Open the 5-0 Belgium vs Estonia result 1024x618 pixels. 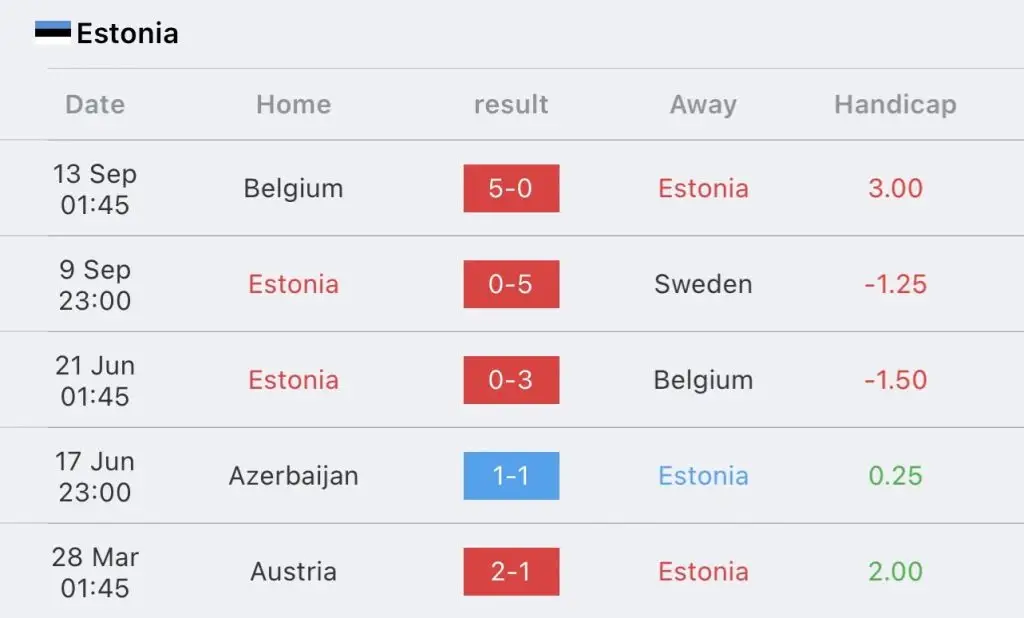point(511,188)
